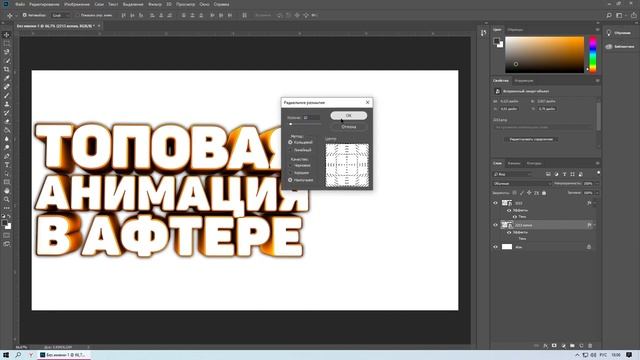Select the Наилучшее quality radio button
This screenshot has height=360, width=640.
(290, 180)
